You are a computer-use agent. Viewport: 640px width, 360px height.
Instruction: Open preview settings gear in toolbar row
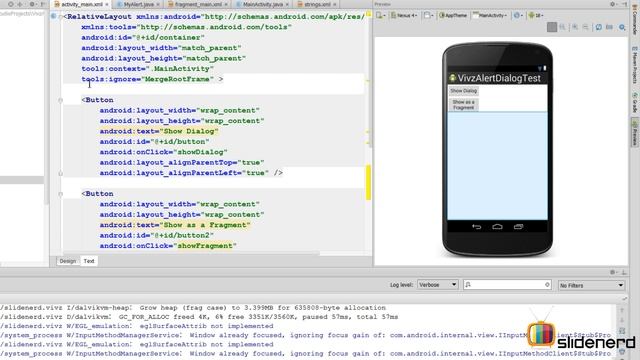[622, 27]
